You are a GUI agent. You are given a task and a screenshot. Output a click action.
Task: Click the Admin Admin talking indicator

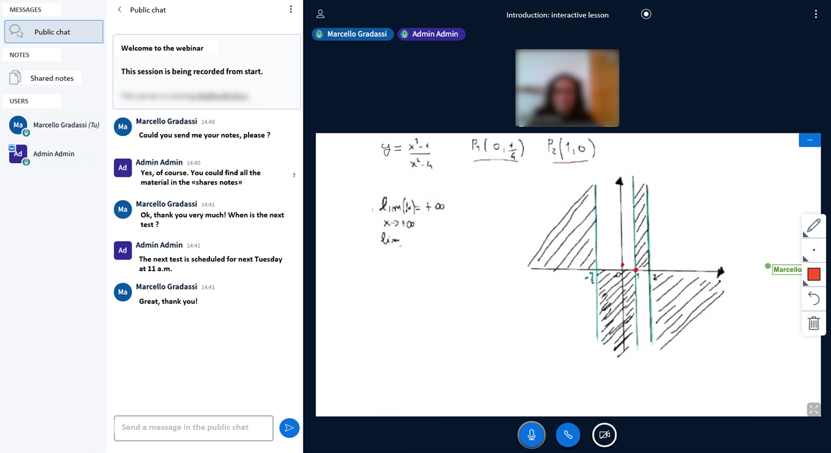(x=431, y=34)
